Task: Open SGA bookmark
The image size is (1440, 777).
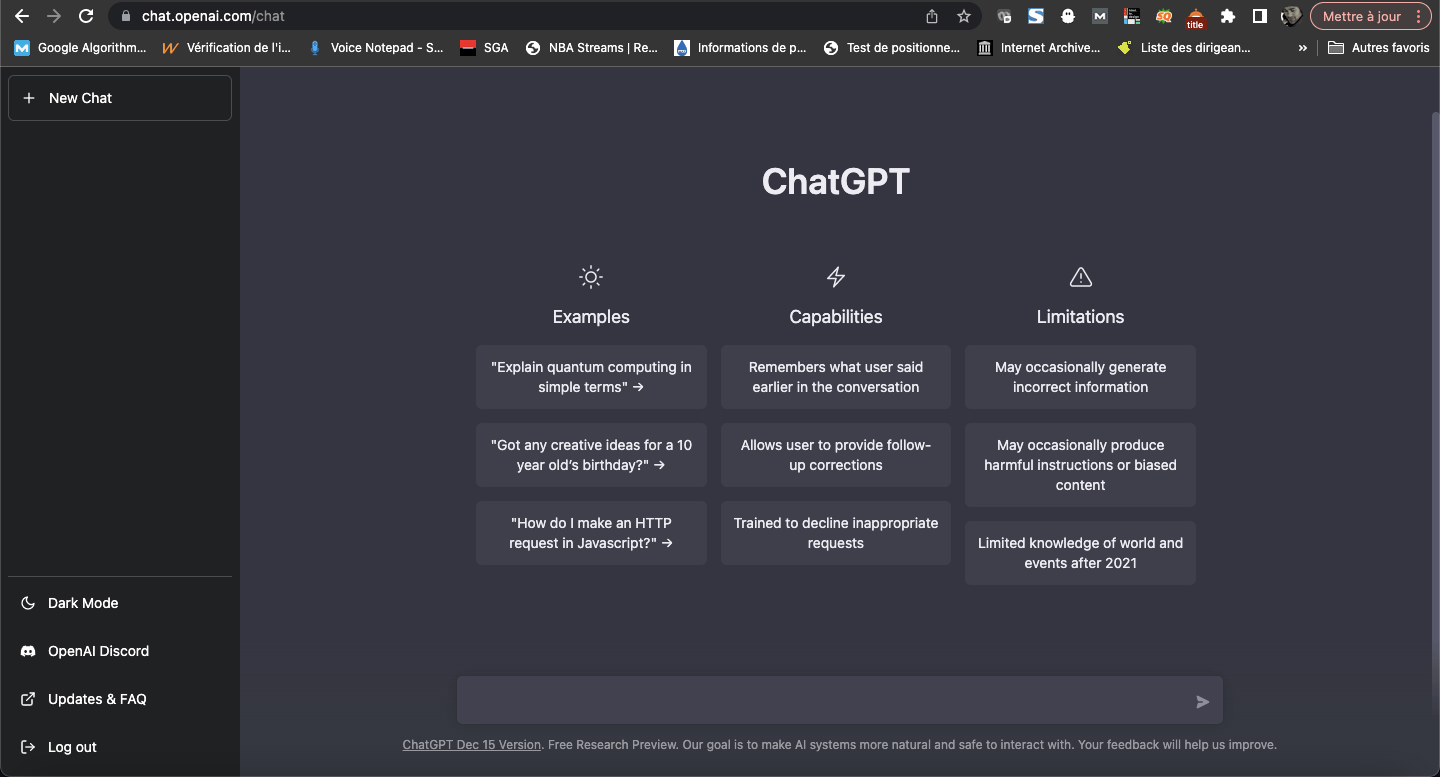Action: (x=484, y=47)
